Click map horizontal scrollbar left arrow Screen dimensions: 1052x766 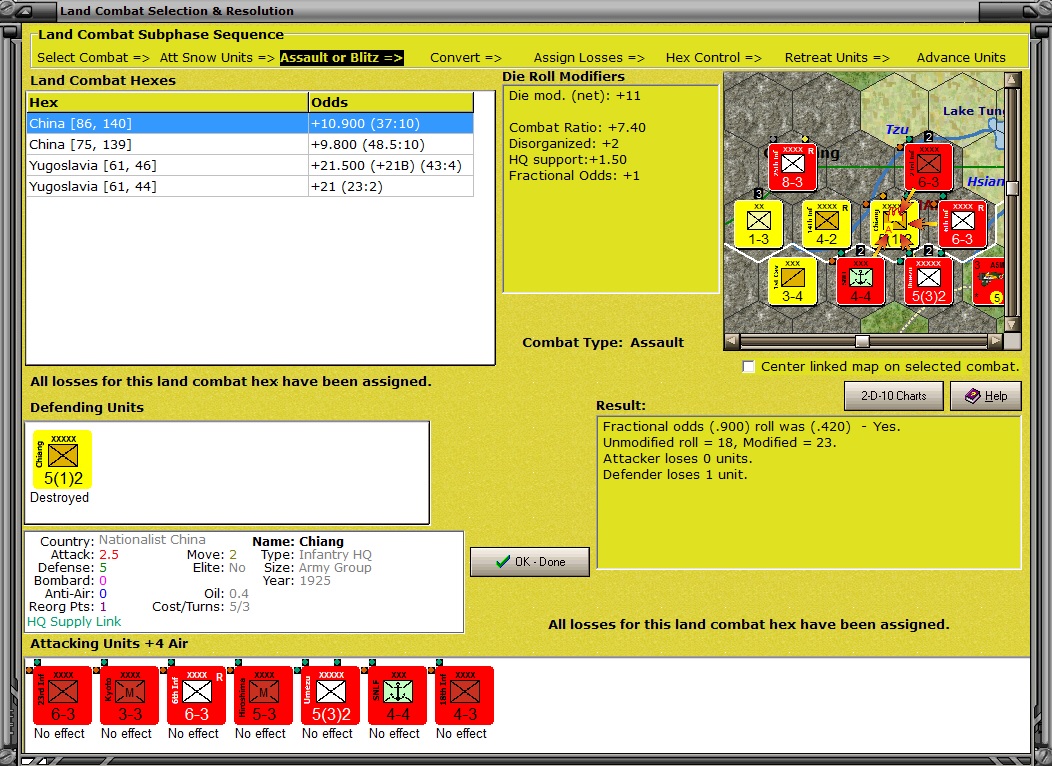click(732, 341)
